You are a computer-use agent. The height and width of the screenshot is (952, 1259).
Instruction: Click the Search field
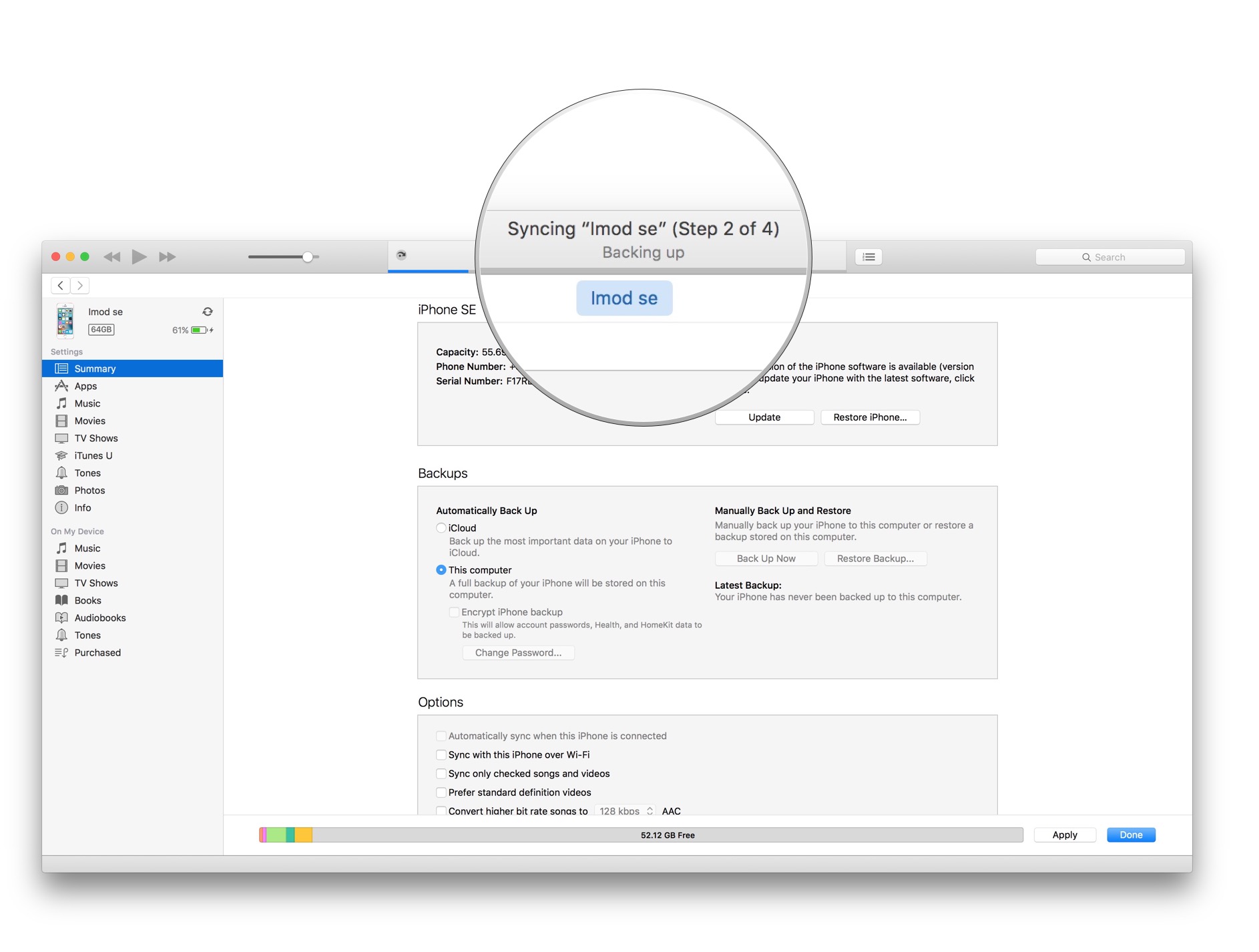[1110, 257]
